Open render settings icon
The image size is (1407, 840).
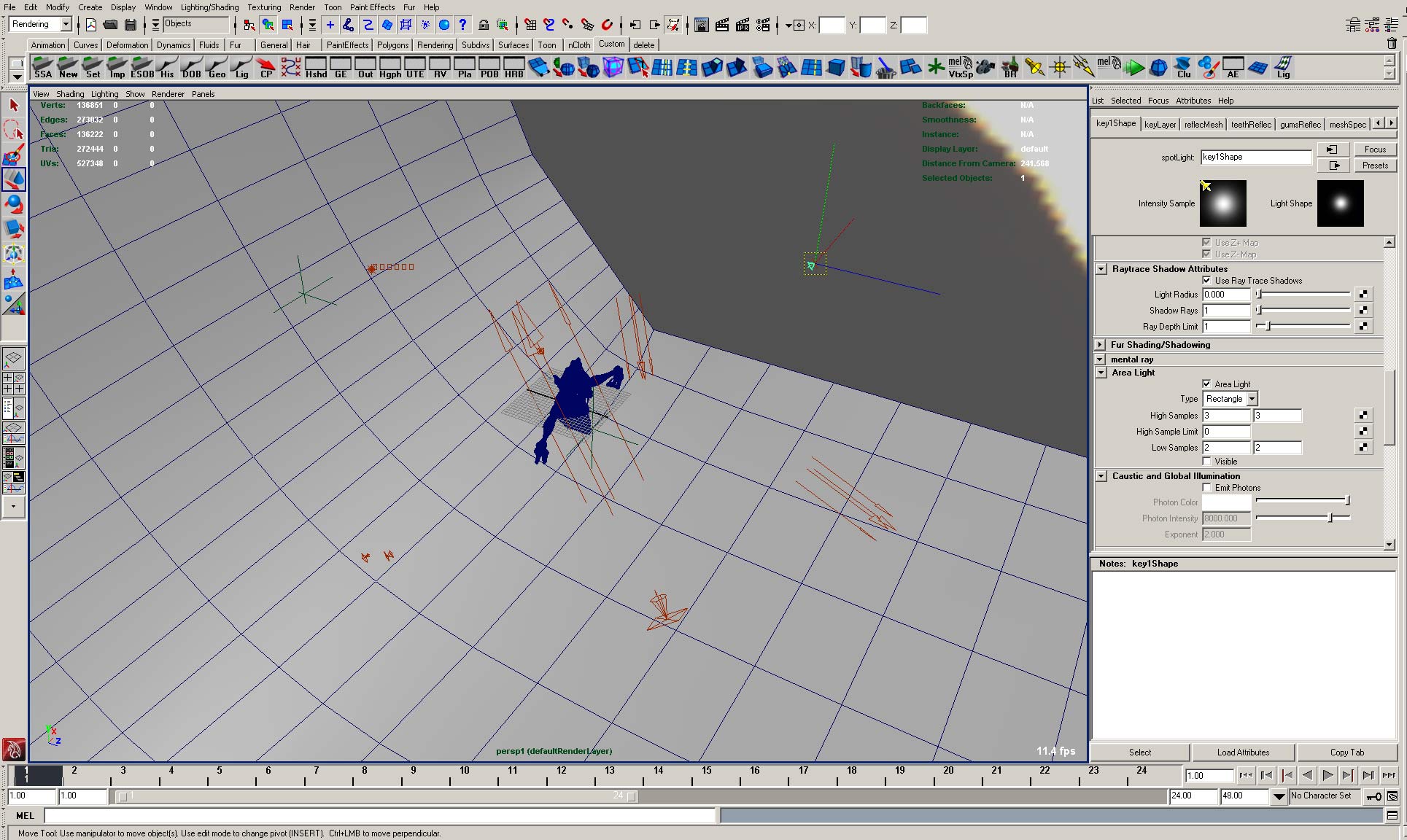point(763,25)
